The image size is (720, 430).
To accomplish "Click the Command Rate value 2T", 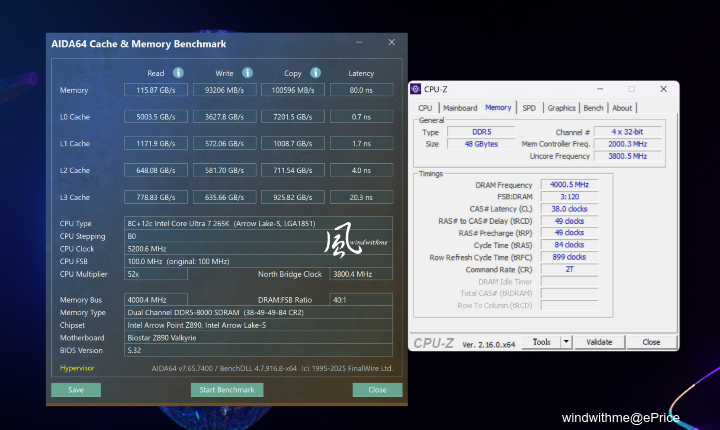I will click(x=569, y=269).
